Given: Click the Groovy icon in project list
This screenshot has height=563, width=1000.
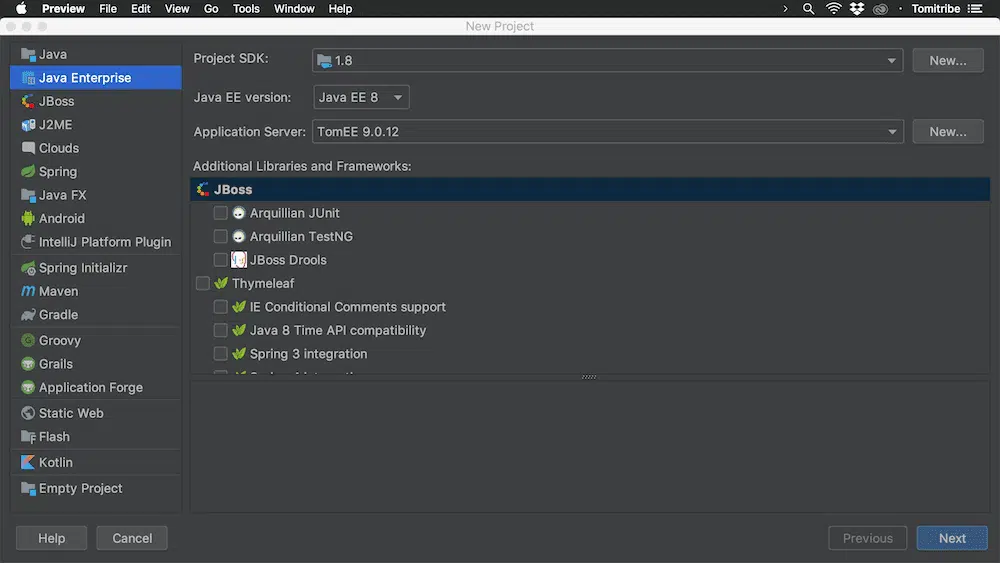Looking at the screenshot, I should pyautogui.click(x=28, y=341).
